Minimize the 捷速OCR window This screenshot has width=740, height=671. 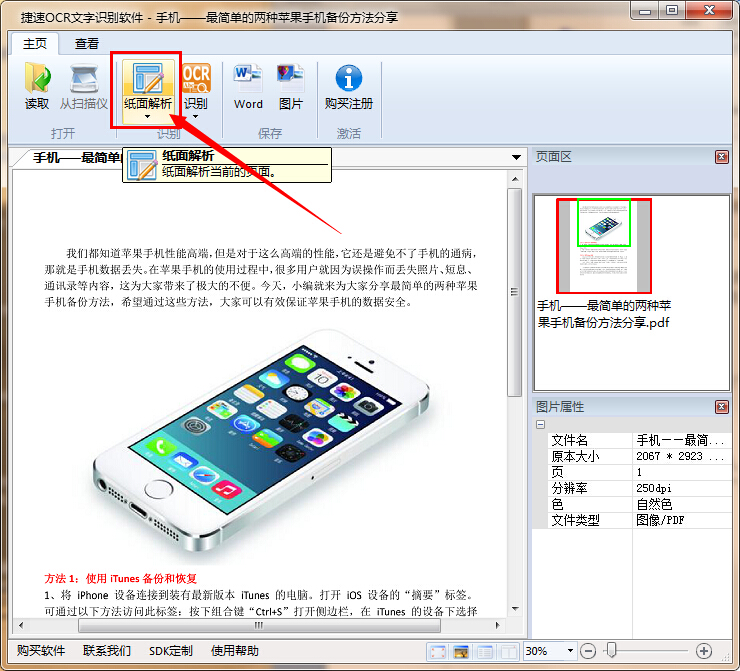[x=646, y=10]
